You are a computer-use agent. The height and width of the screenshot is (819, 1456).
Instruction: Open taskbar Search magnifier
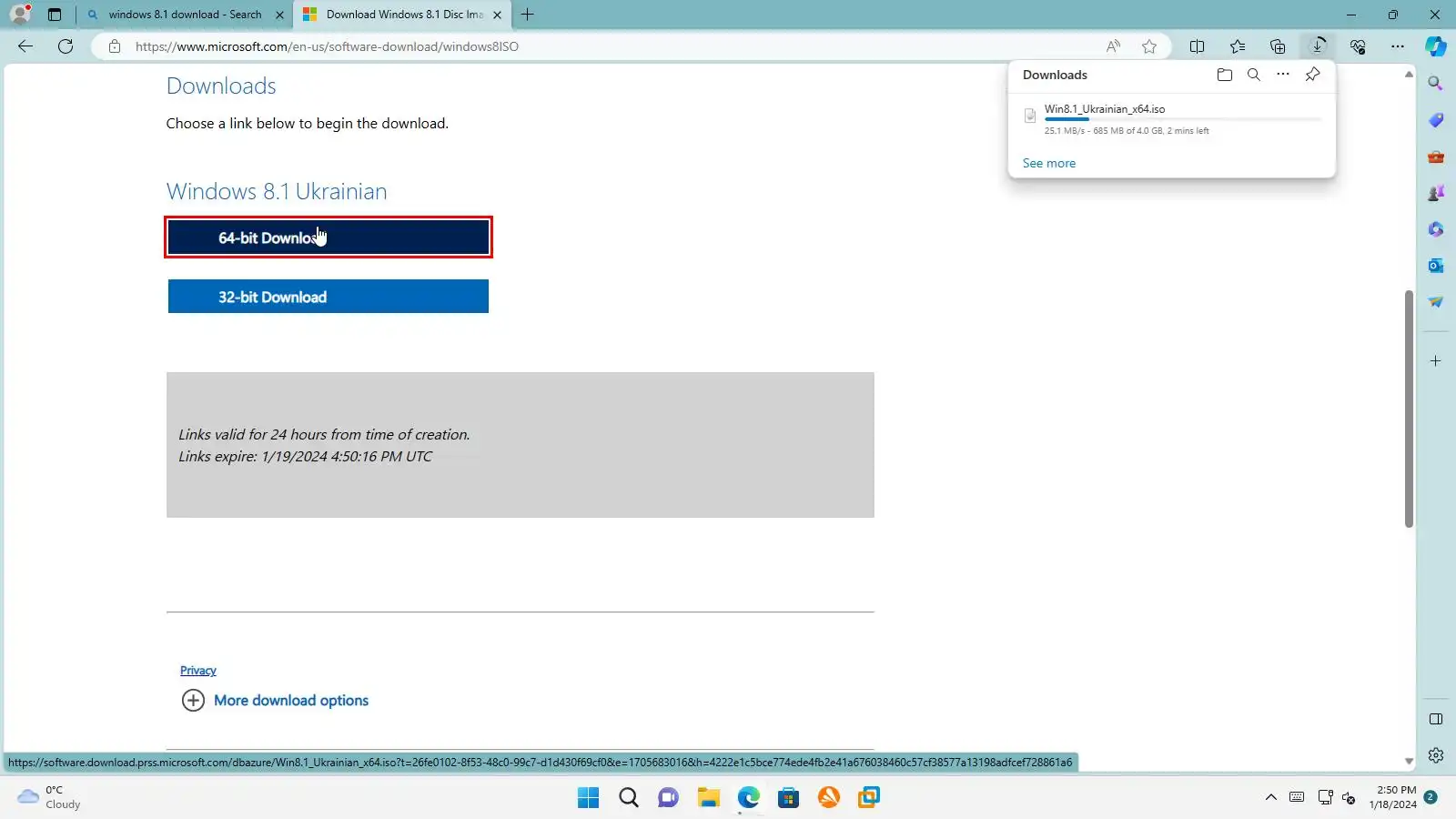coord(629,798)
